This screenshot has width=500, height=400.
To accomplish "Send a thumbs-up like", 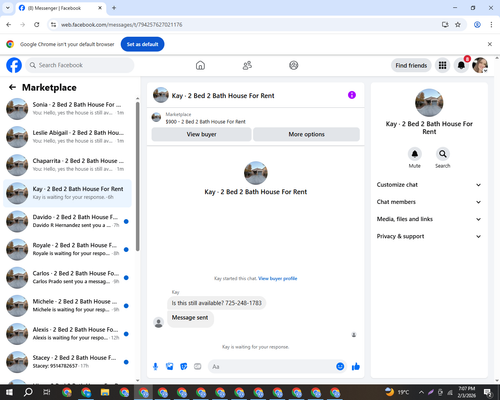I will coord(356,367).
